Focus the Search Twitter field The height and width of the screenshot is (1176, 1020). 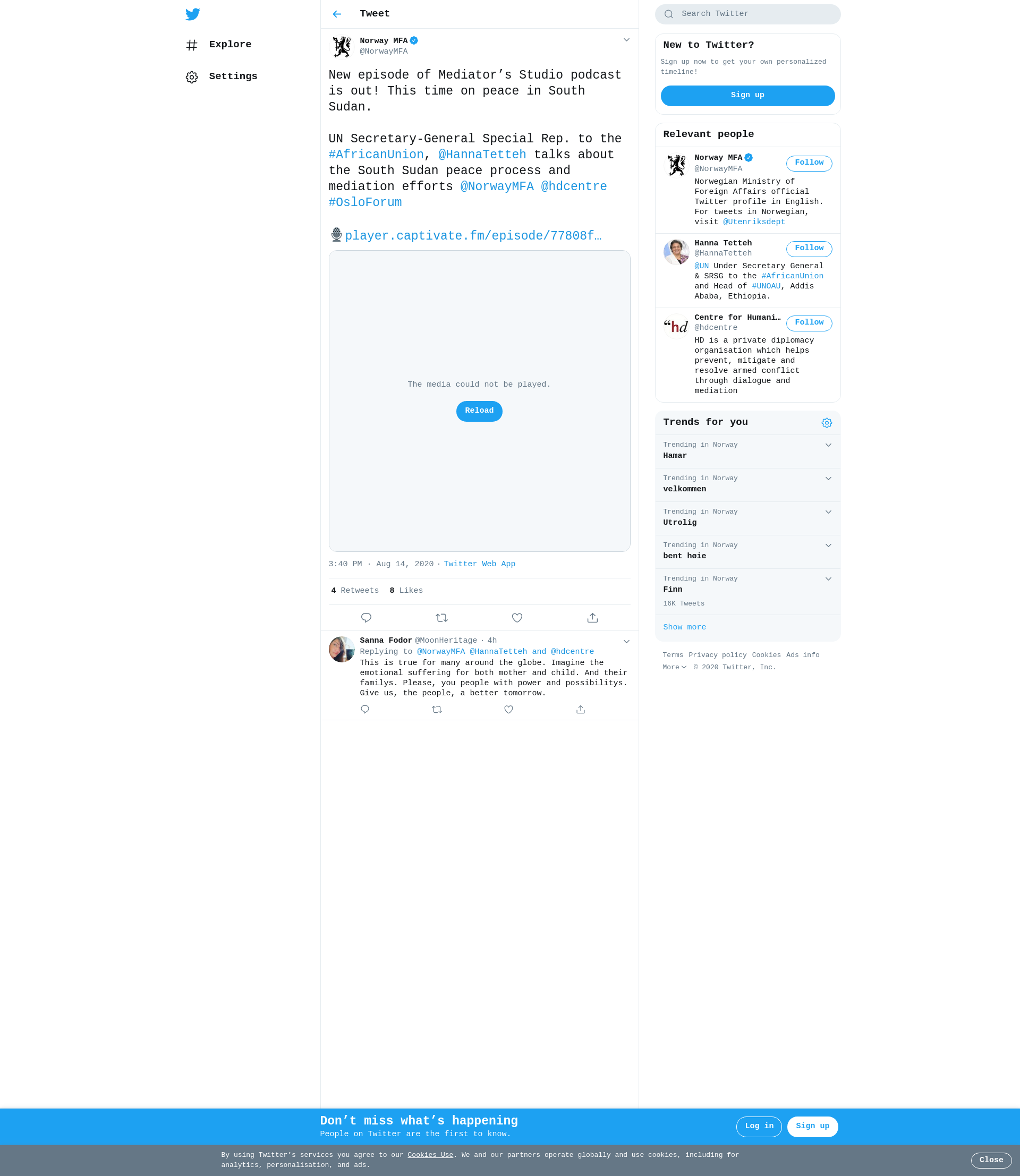point(747,14)
